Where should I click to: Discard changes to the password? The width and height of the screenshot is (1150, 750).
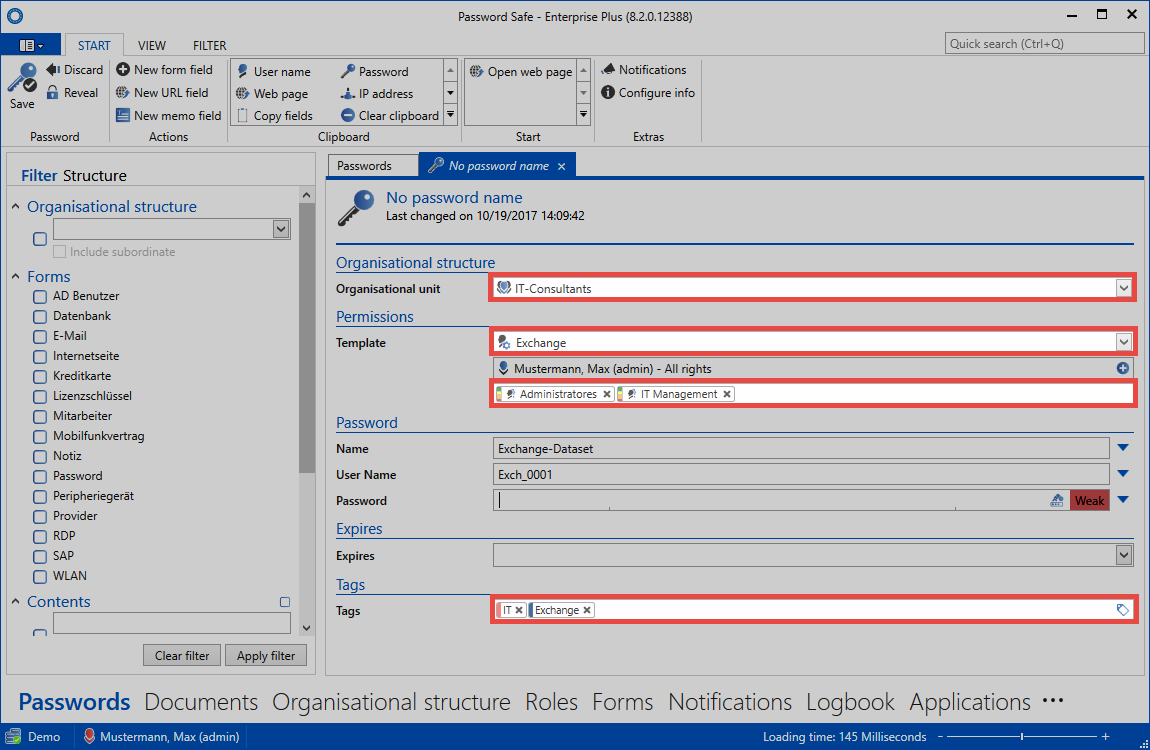tap(74, 70)
